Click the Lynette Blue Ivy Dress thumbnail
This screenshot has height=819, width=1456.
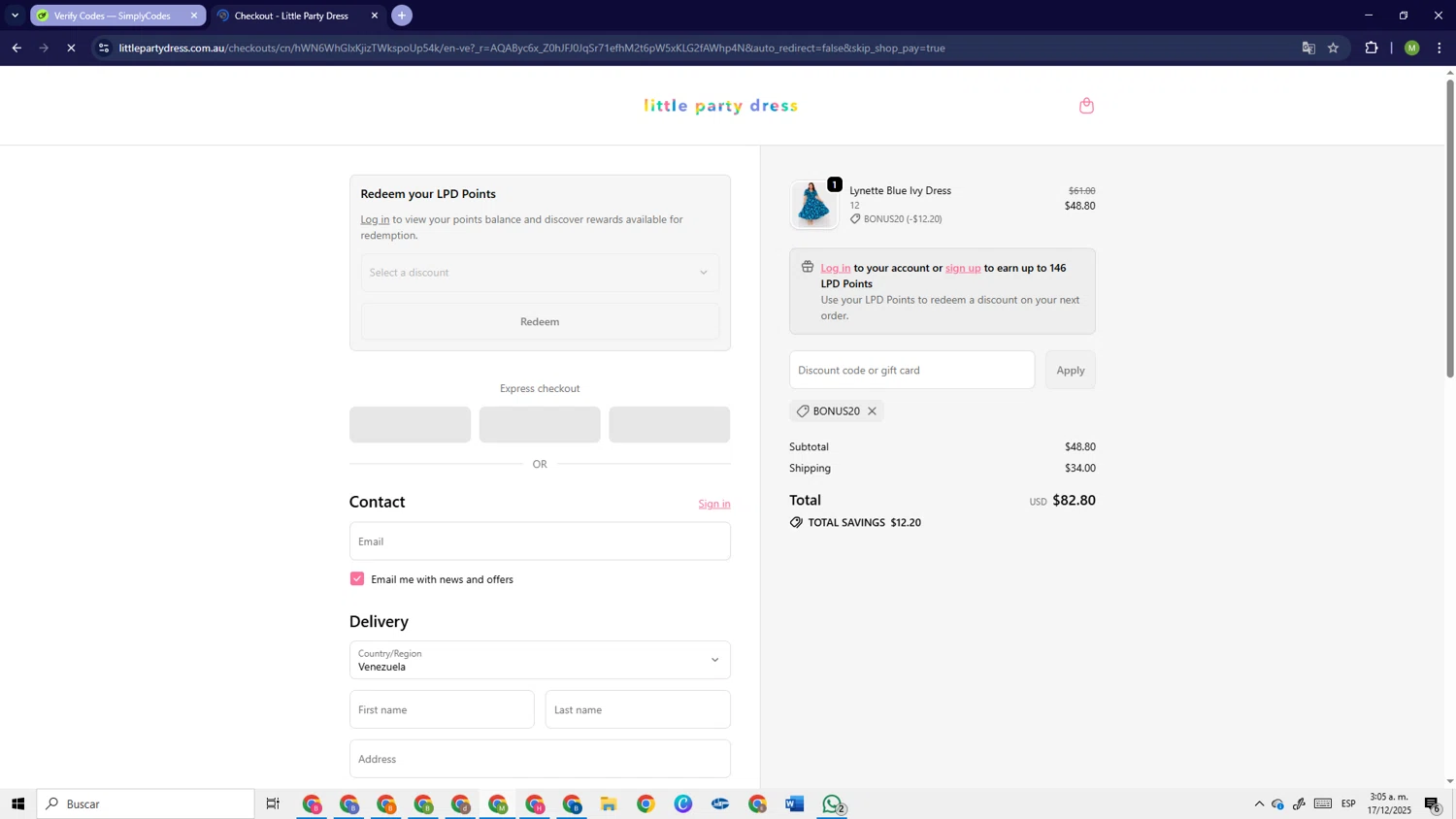click(x=813, y=205)
